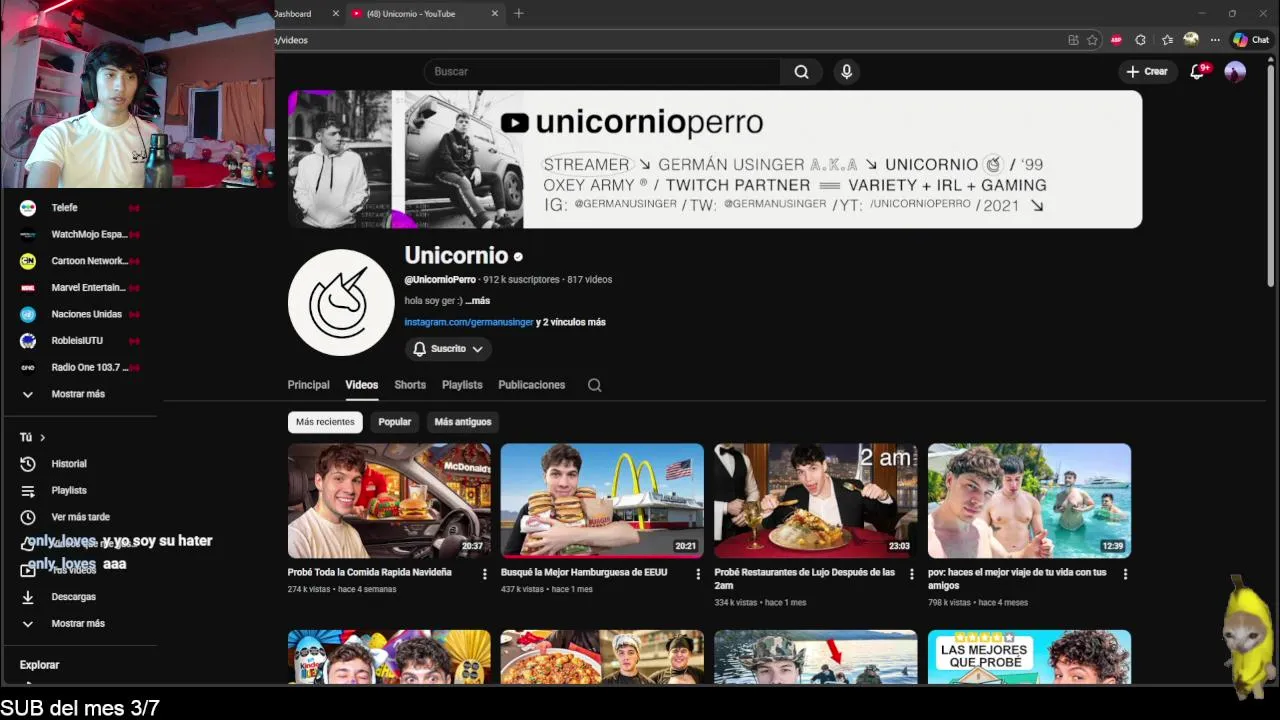The width and height of the screenshot is (1280, 720).
Task: Open the Publicaciones tab
Action: coord(532,385)
